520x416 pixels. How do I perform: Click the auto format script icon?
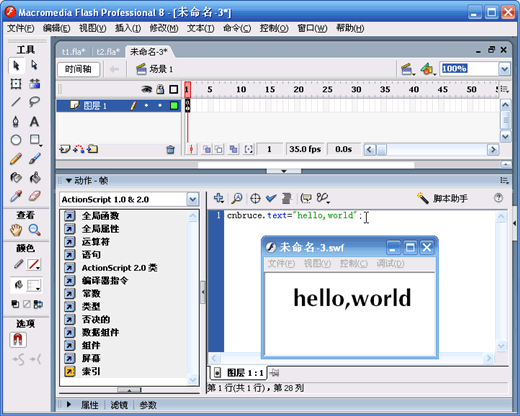coord(287,198)
